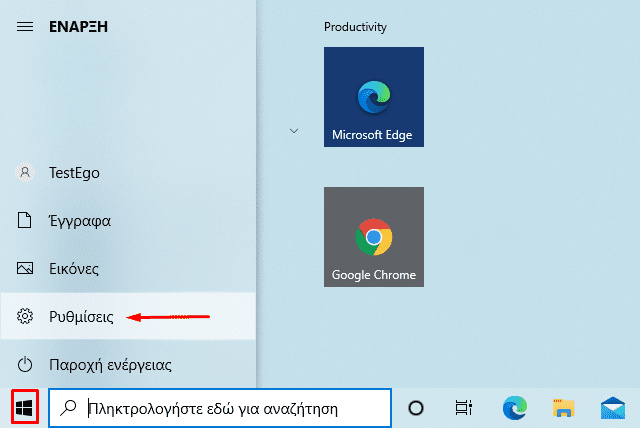Click the magnifier icon in search box
Screen dimensions: 640x428
(x=68, y=408)
